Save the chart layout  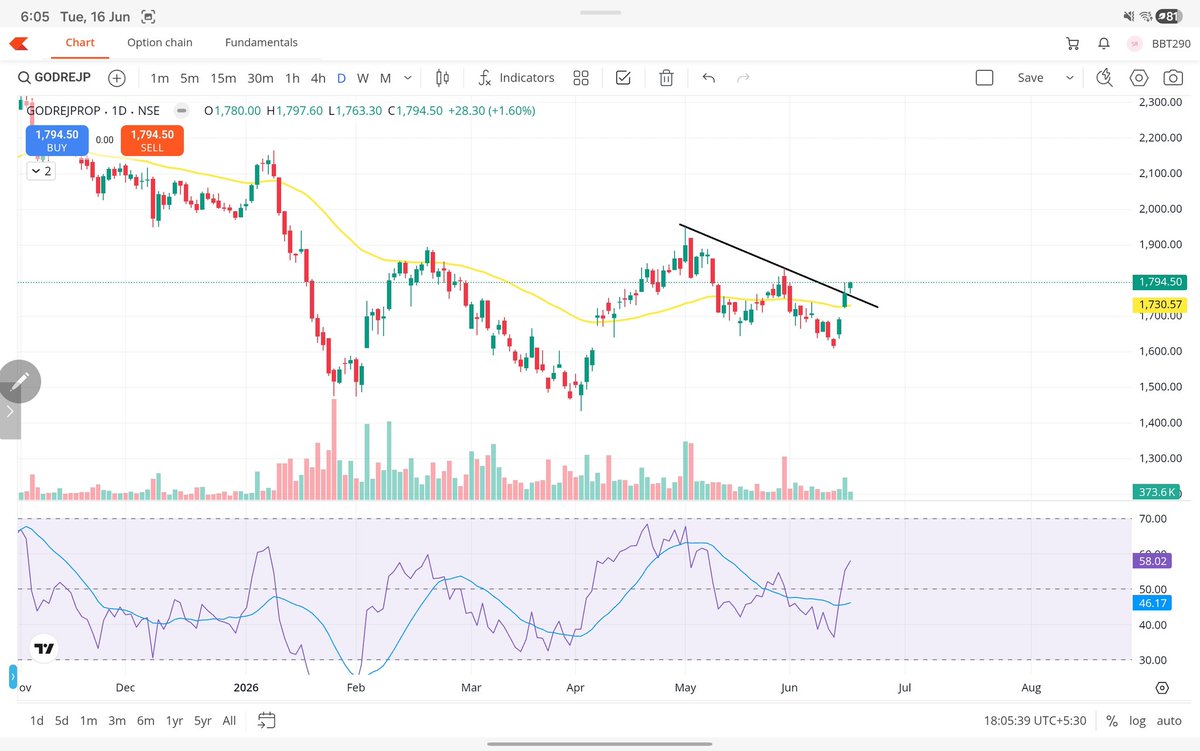pyautogui.click(x=1030, y=78)
